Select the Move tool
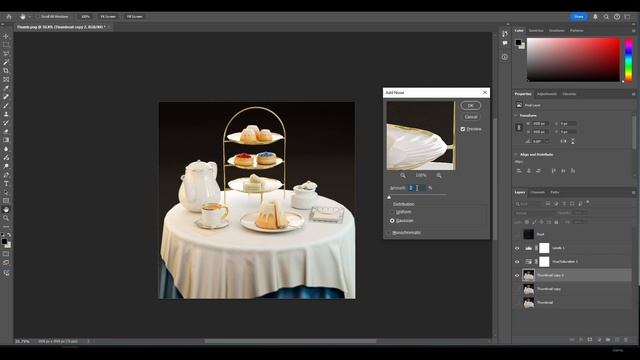Viewport: 640px width, 360px height. [x=6, y=36]
